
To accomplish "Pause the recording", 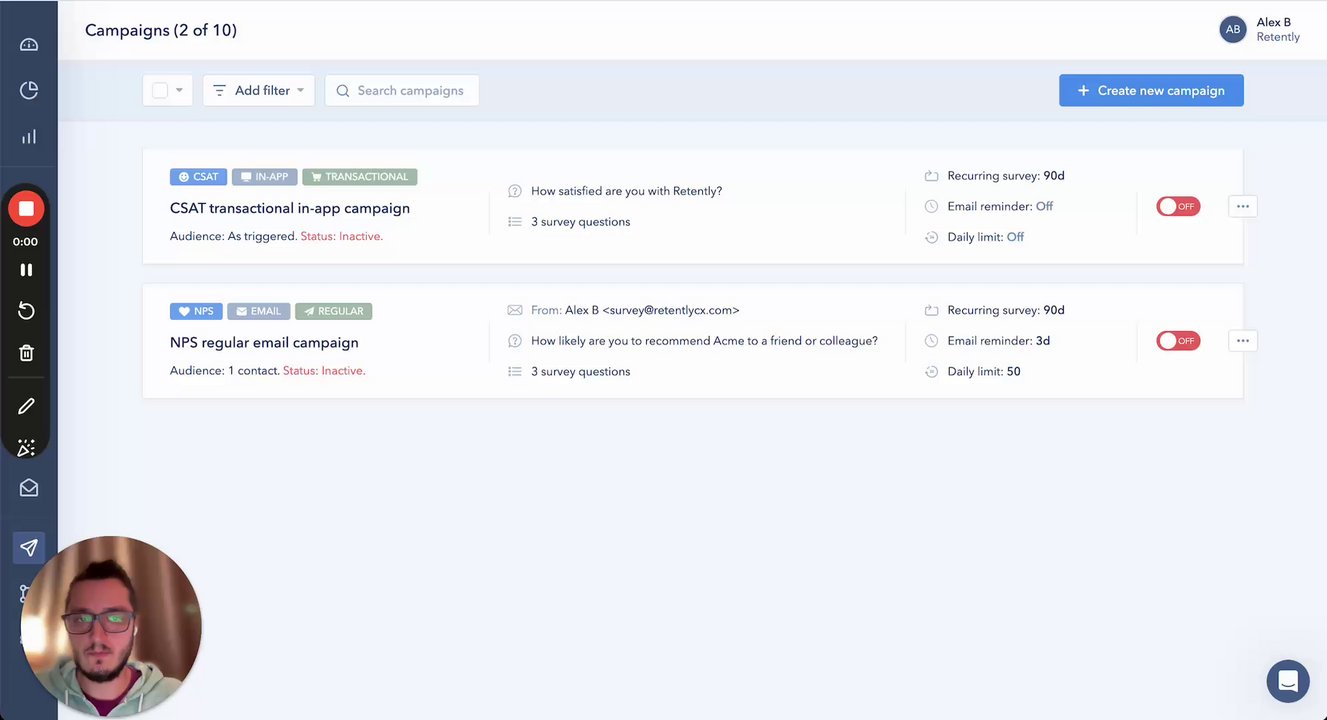I will (x=26, y=270).
